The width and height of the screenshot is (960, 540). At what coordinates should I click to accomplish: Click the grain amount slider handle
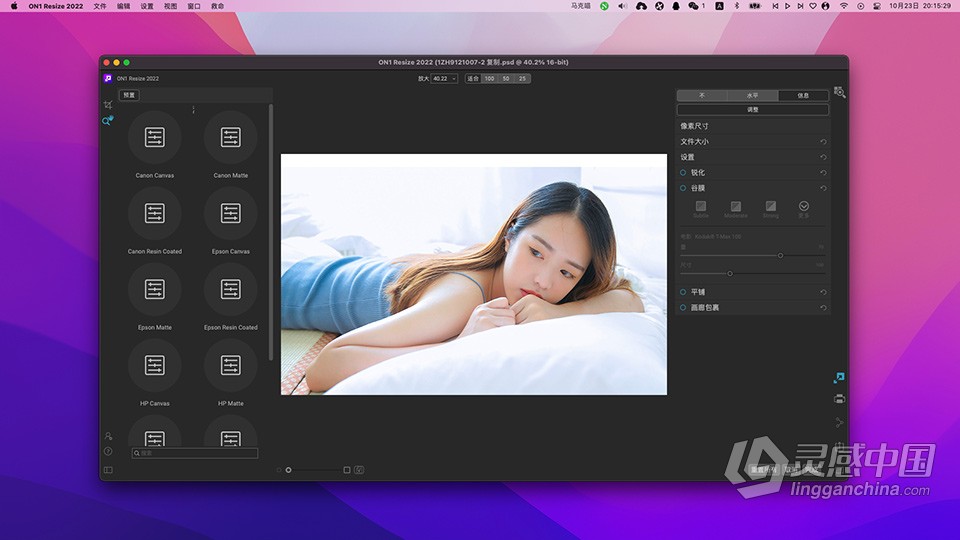click(x=780, y=255)
